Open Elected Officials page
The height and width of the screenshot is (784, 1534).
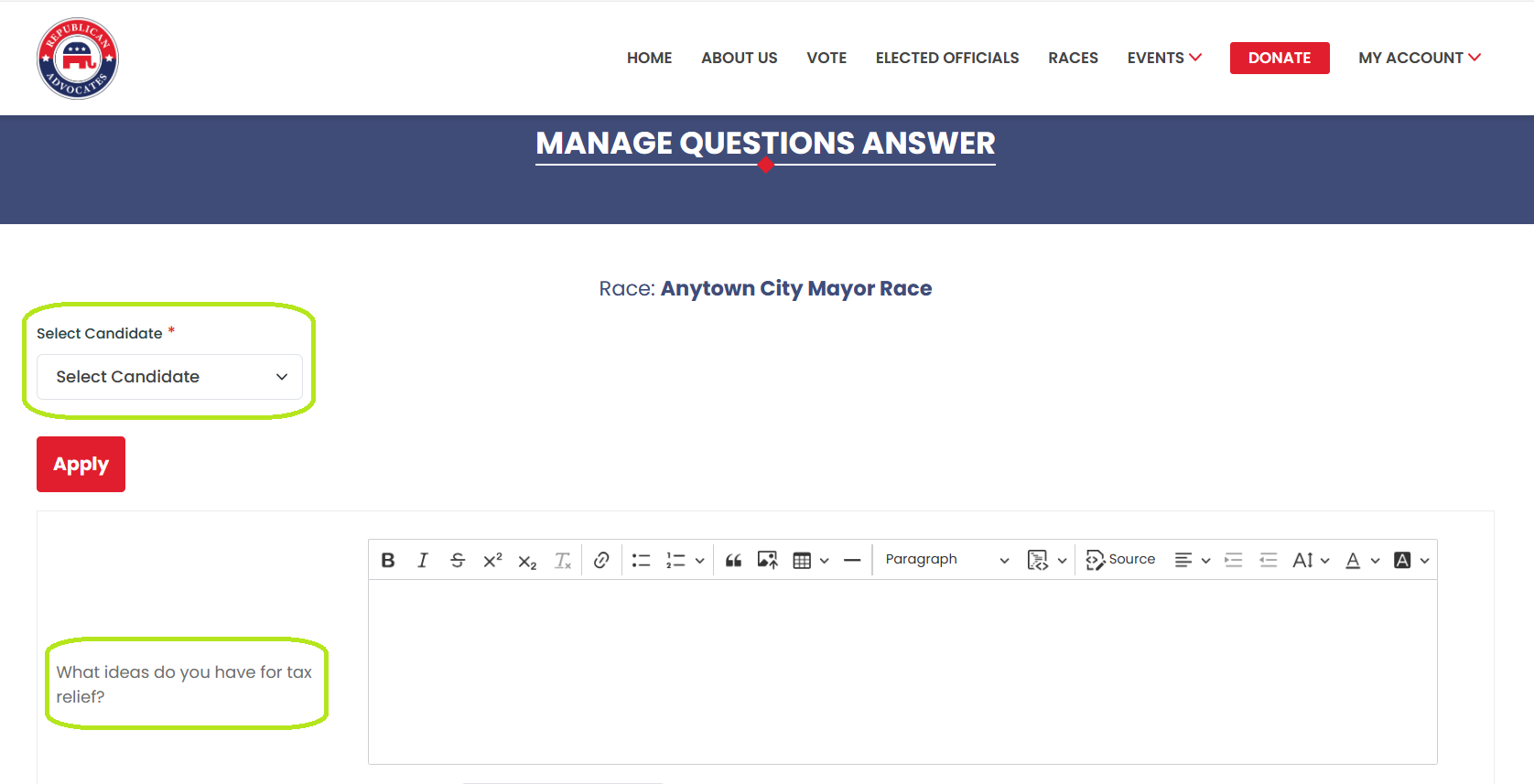[x=946, y=58]
